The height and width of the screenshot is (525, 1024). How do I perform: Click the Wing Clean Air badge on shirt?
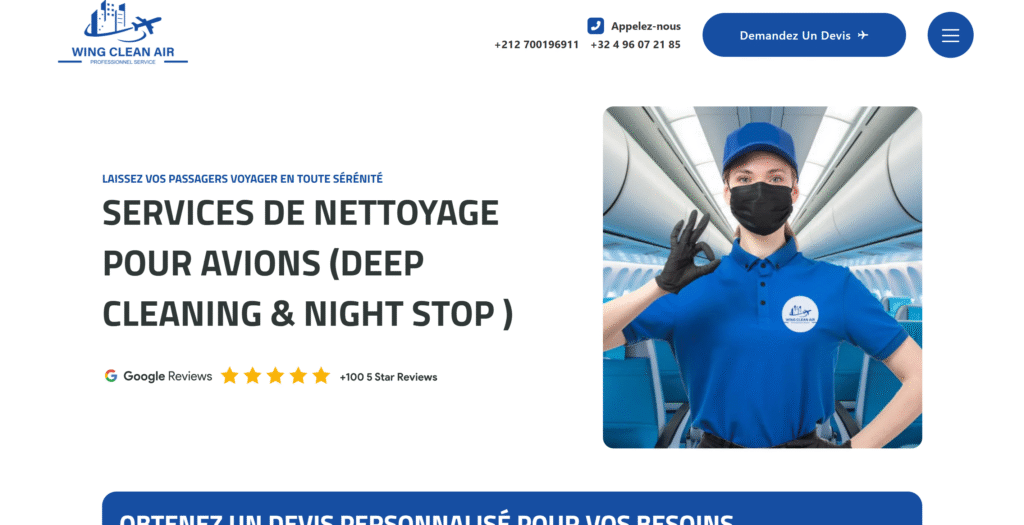(800, 314)
